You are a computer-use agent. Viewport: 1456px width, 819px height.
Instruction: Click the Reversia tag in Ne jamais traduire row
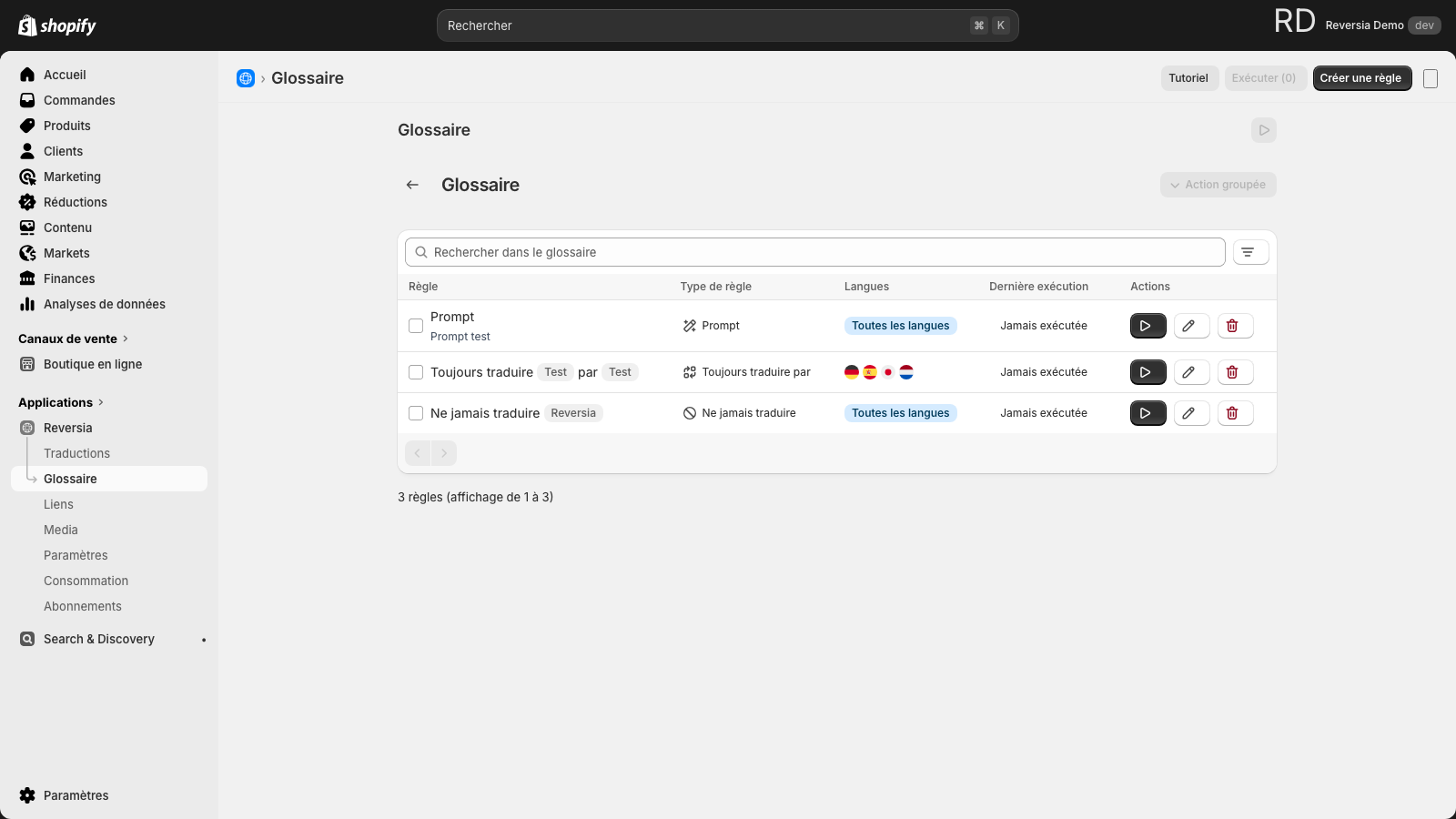click(x=573, y=413)
